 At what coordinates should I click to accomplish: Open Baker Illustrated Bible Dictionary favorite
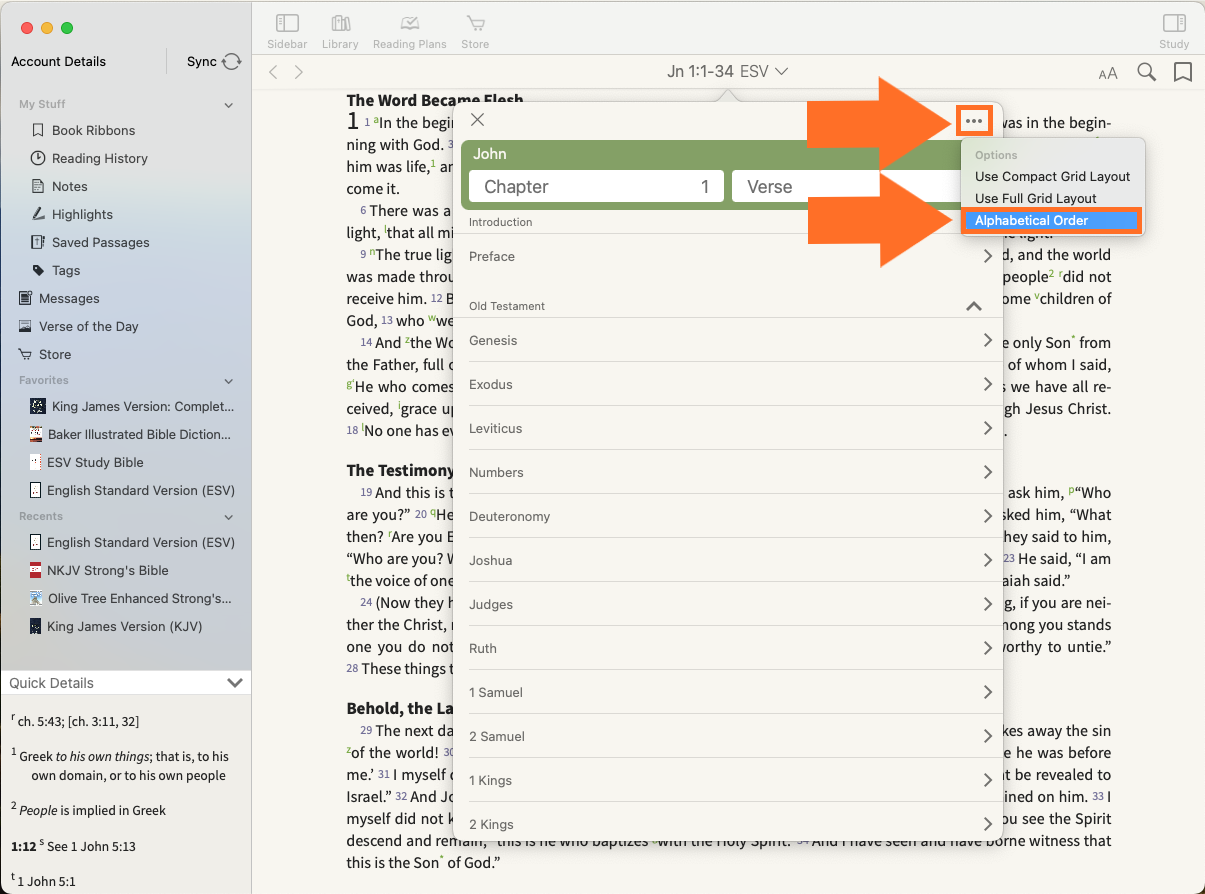(132, 434)
